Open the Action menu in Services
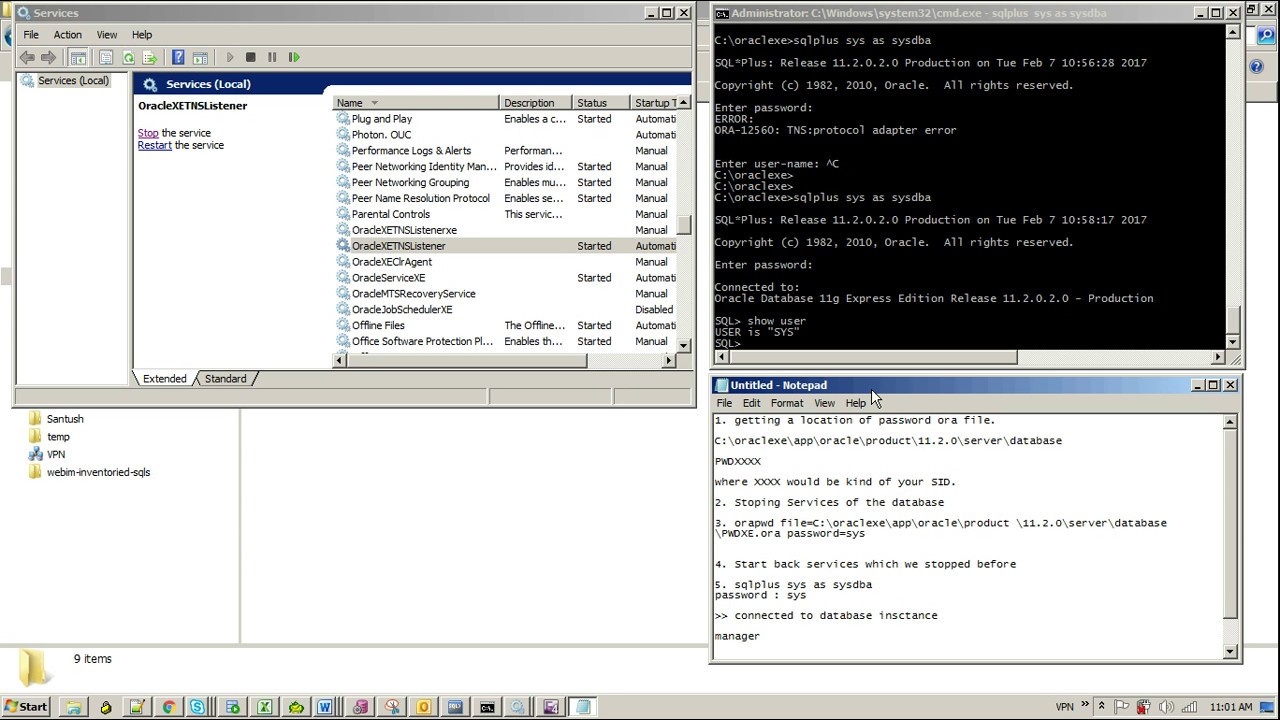The image size is (1280, 720). pyautogui.click(x=68, y=35)
